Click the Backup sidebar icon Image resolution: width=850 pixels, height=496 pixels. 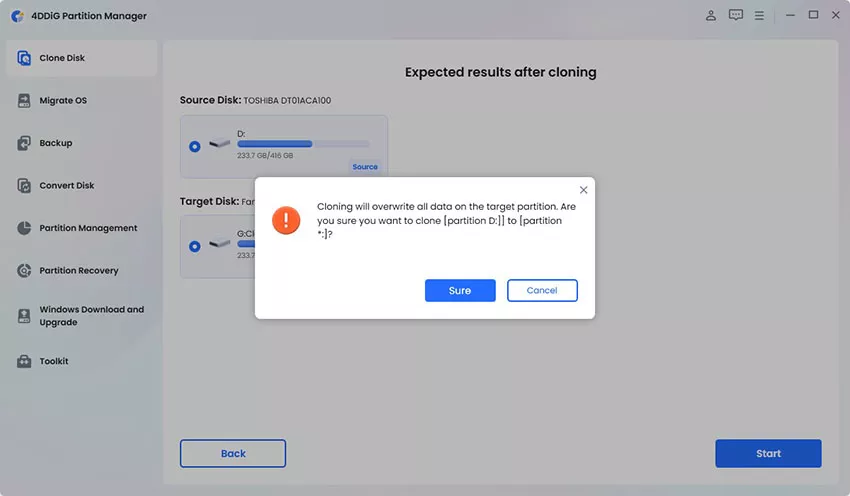click(x=24, y=143)
